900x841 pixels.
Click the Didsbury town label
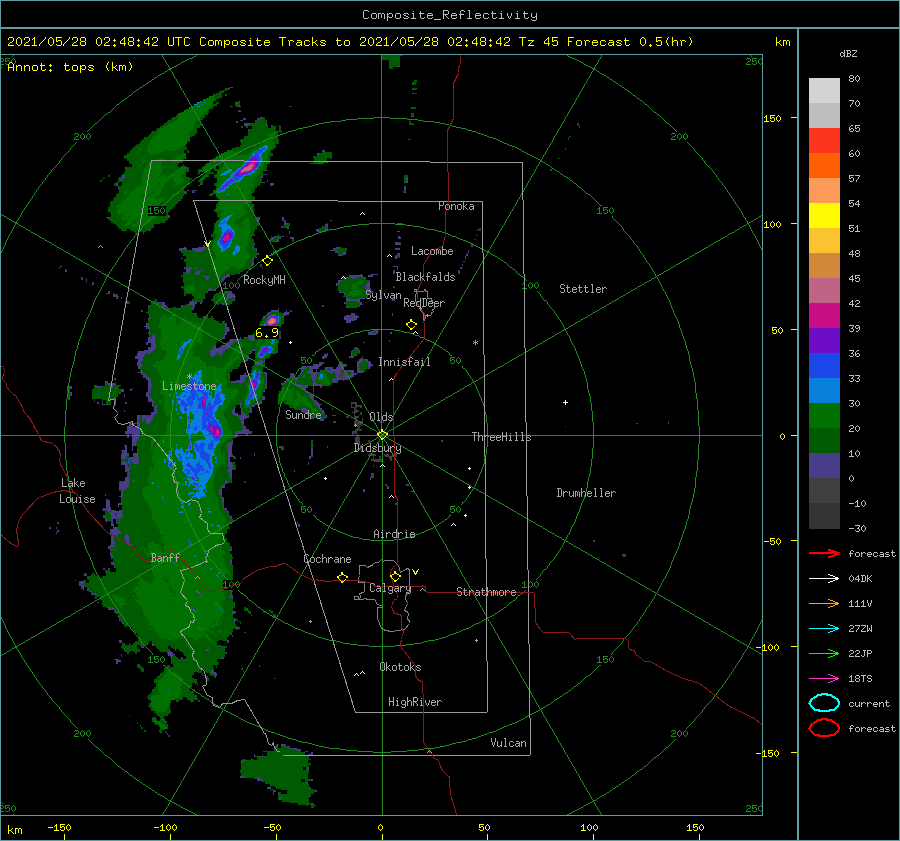(x=377, y=448)
